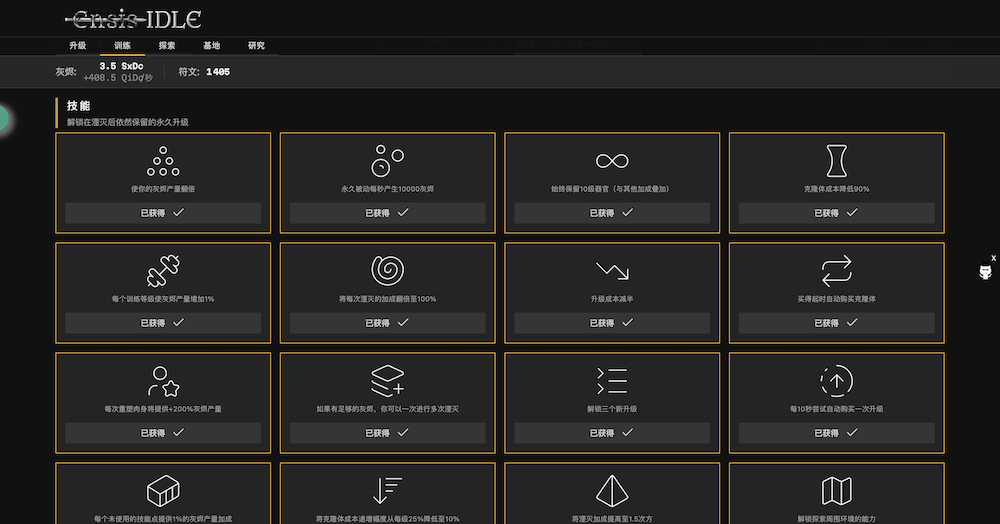Select the infinity symbol skill icon

pyautogui.click(x=612, y=160)
